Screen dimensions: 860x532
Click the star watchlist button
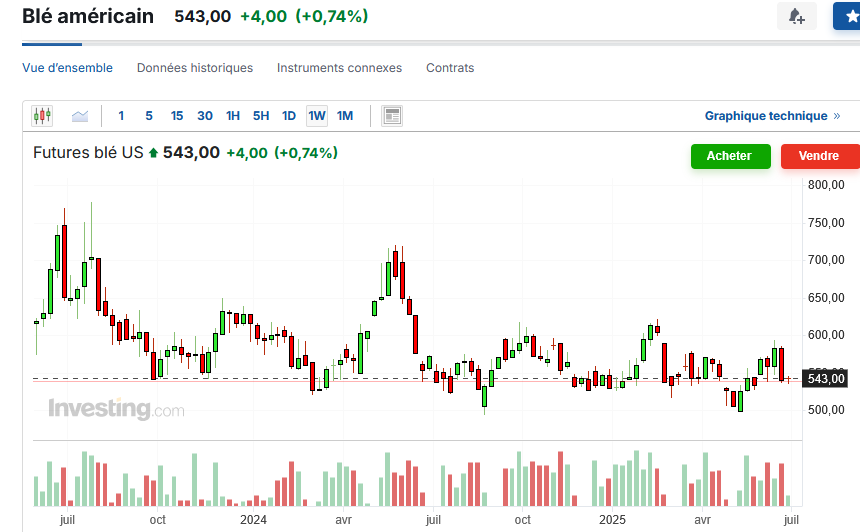[848, 17]
